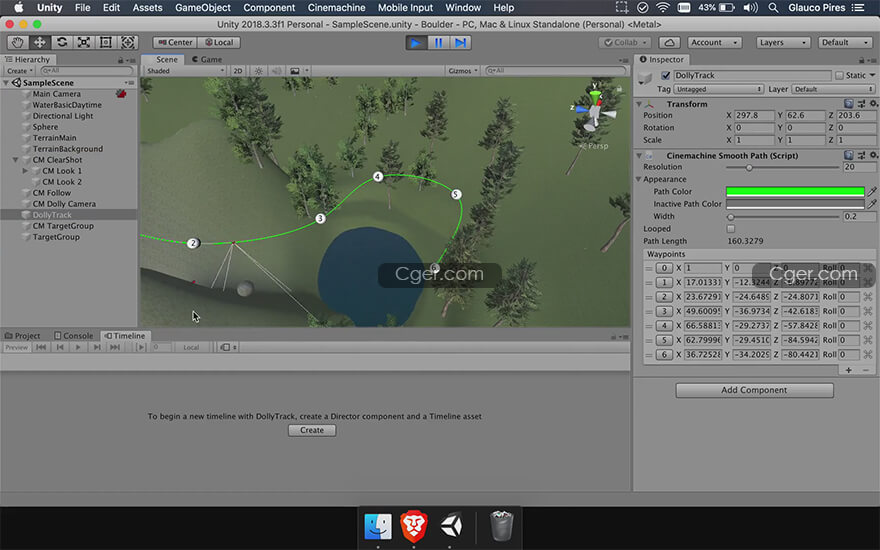
Task: Toggle scene lighting icon
Action: (x=258, y=71)
